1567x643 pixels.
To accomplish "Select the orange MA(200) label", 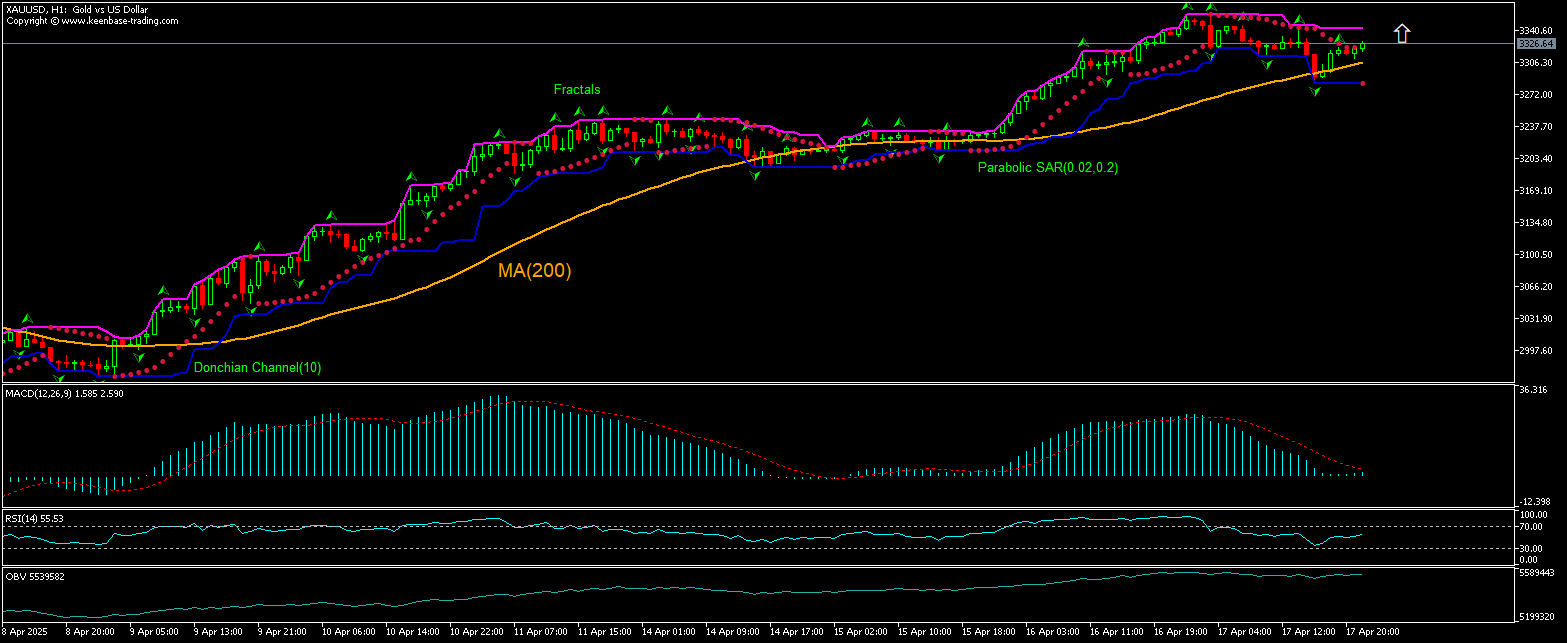I will 535,270.
